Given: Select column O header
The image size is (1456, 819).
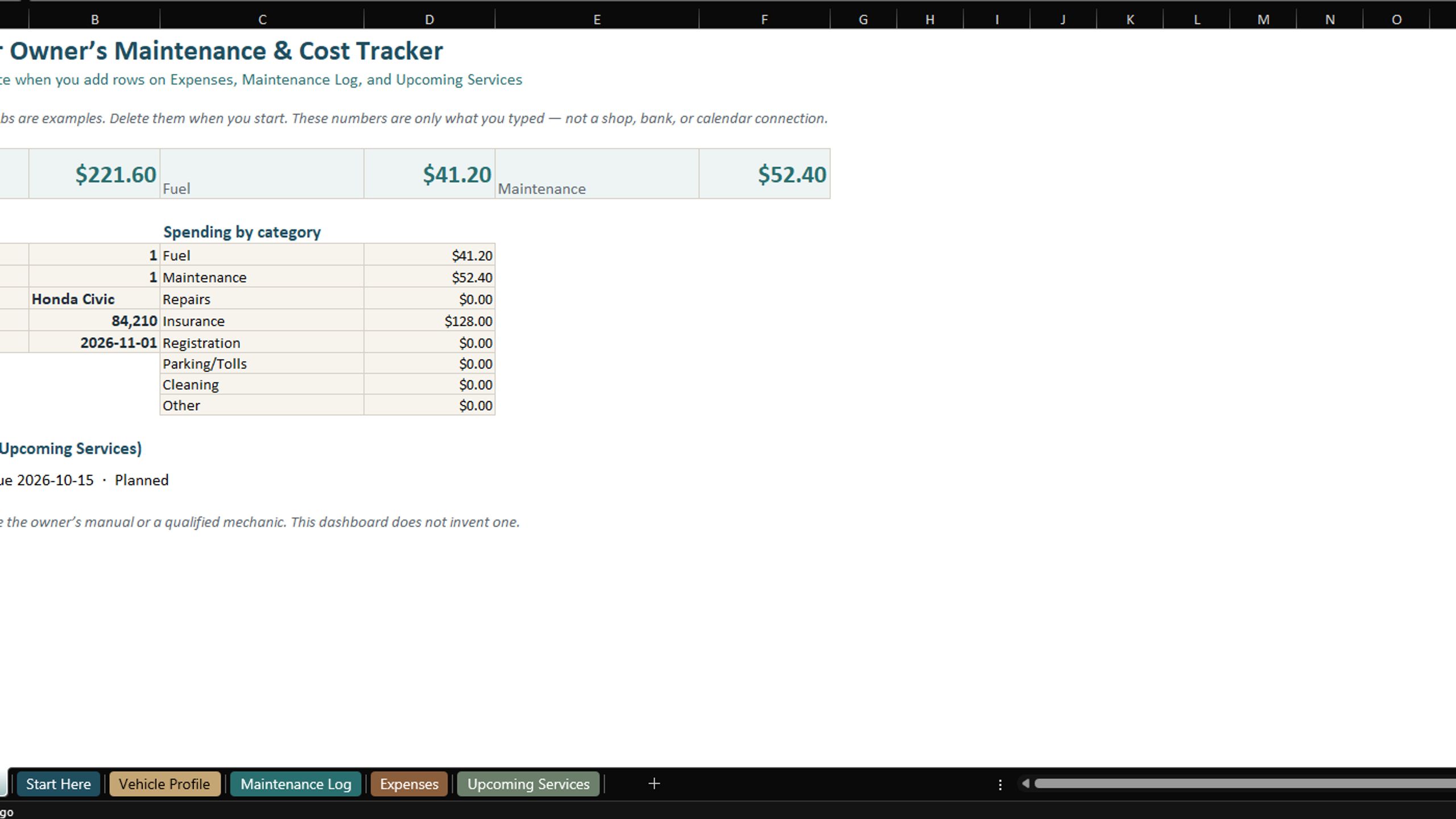Looking at the screenshot, I should tap(1396, 19).
